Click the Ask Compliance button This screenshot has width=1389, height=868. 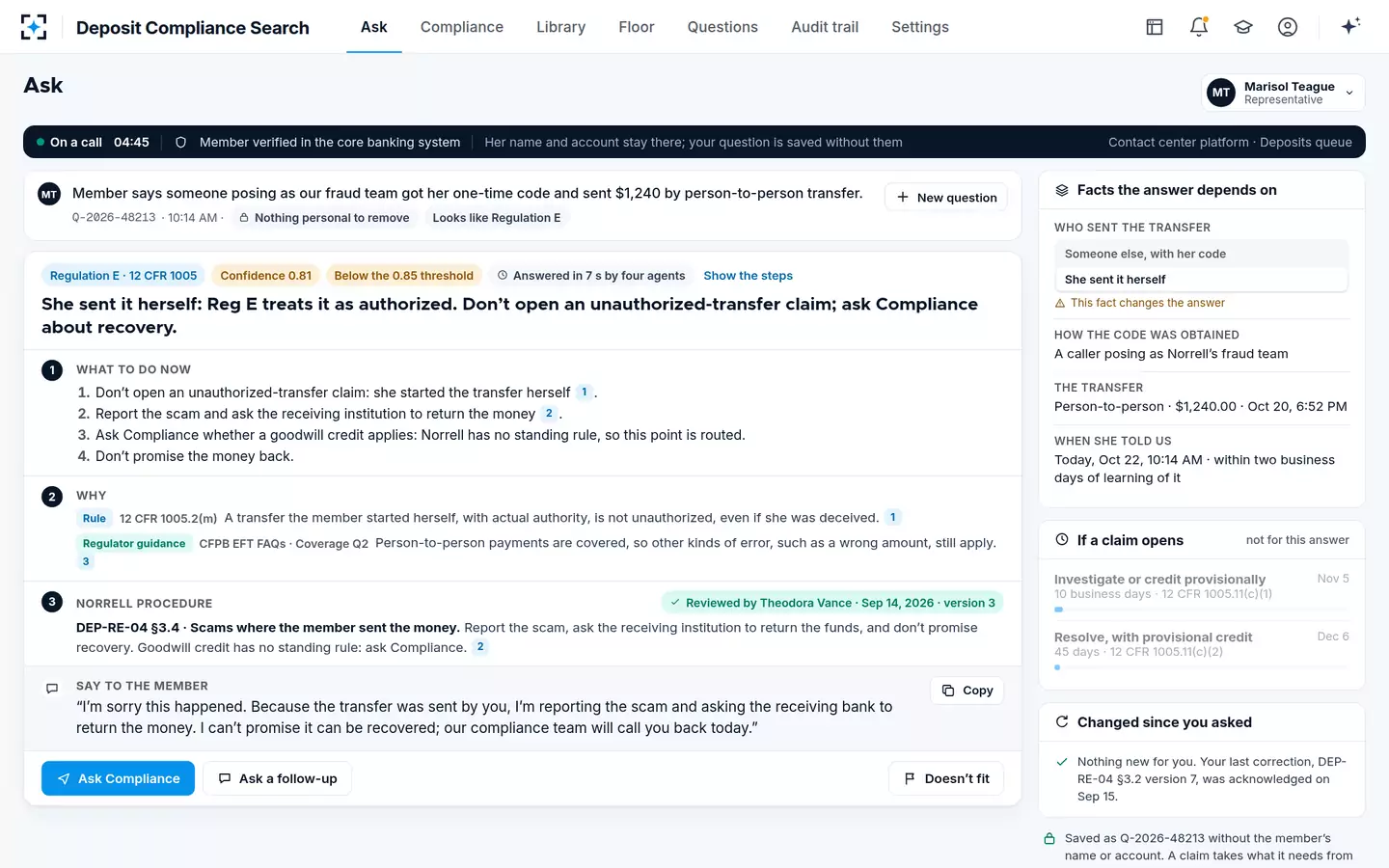point(118,778)
